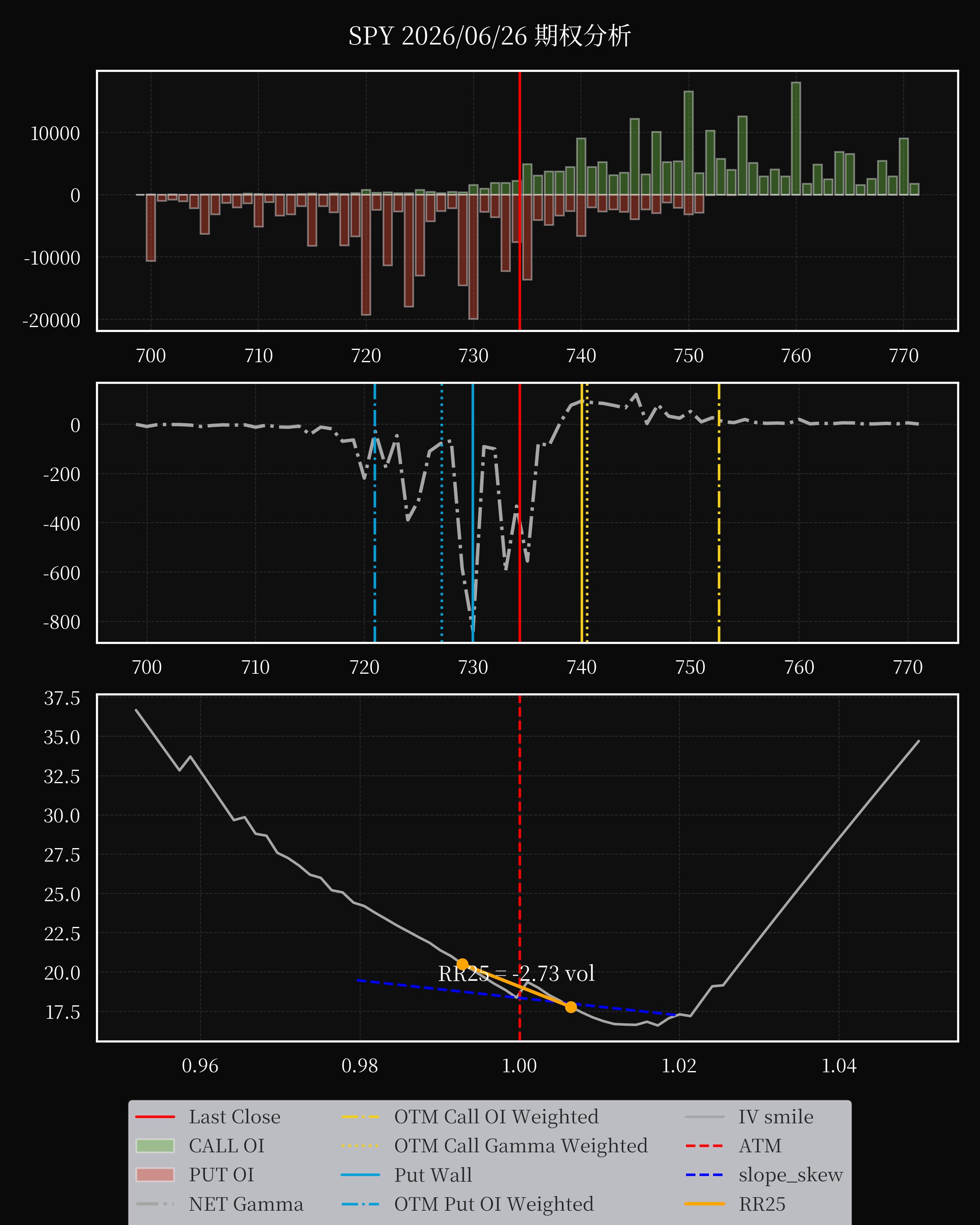This screenshot has height=1225, width=980.
Task: Click the deepest red put OI bar at 730
Action: click(473, 257)
